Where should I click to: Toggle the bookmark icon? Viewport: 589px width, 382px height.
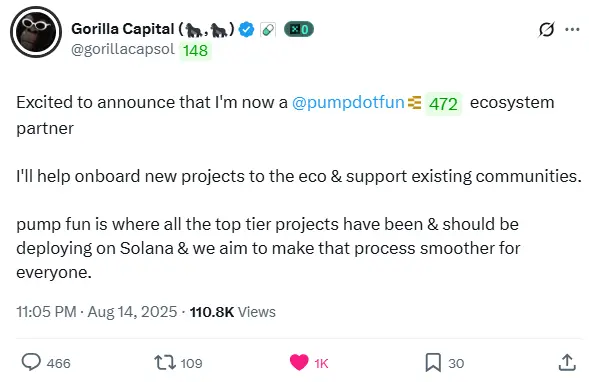click(433, 363)
